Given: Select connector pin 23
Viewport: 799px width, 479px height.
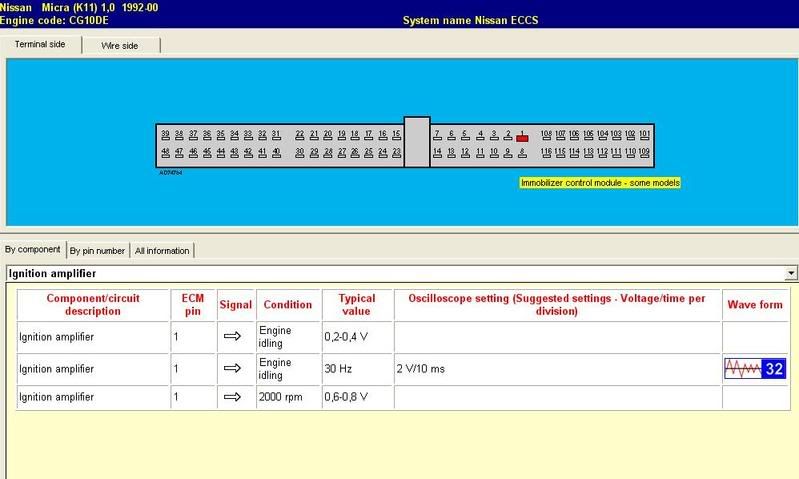Looking at the screenshot, I should point(396,152).
